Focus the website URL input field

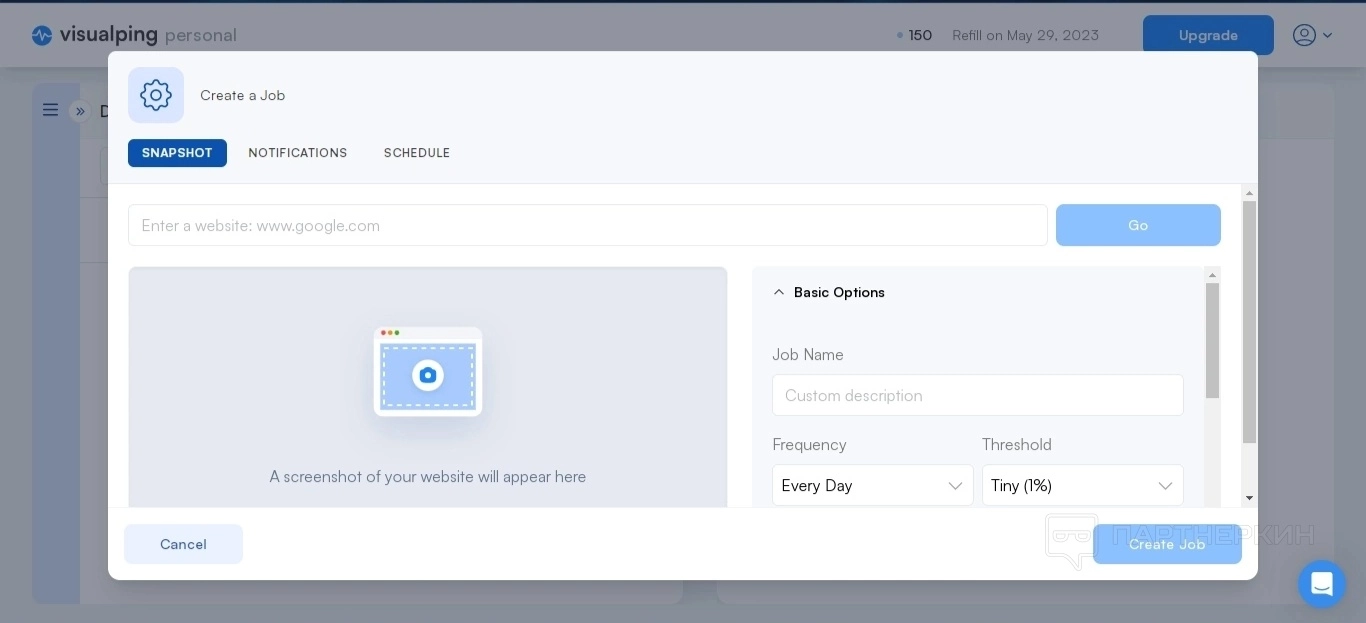pyautogui.click(x=587, y=225)
